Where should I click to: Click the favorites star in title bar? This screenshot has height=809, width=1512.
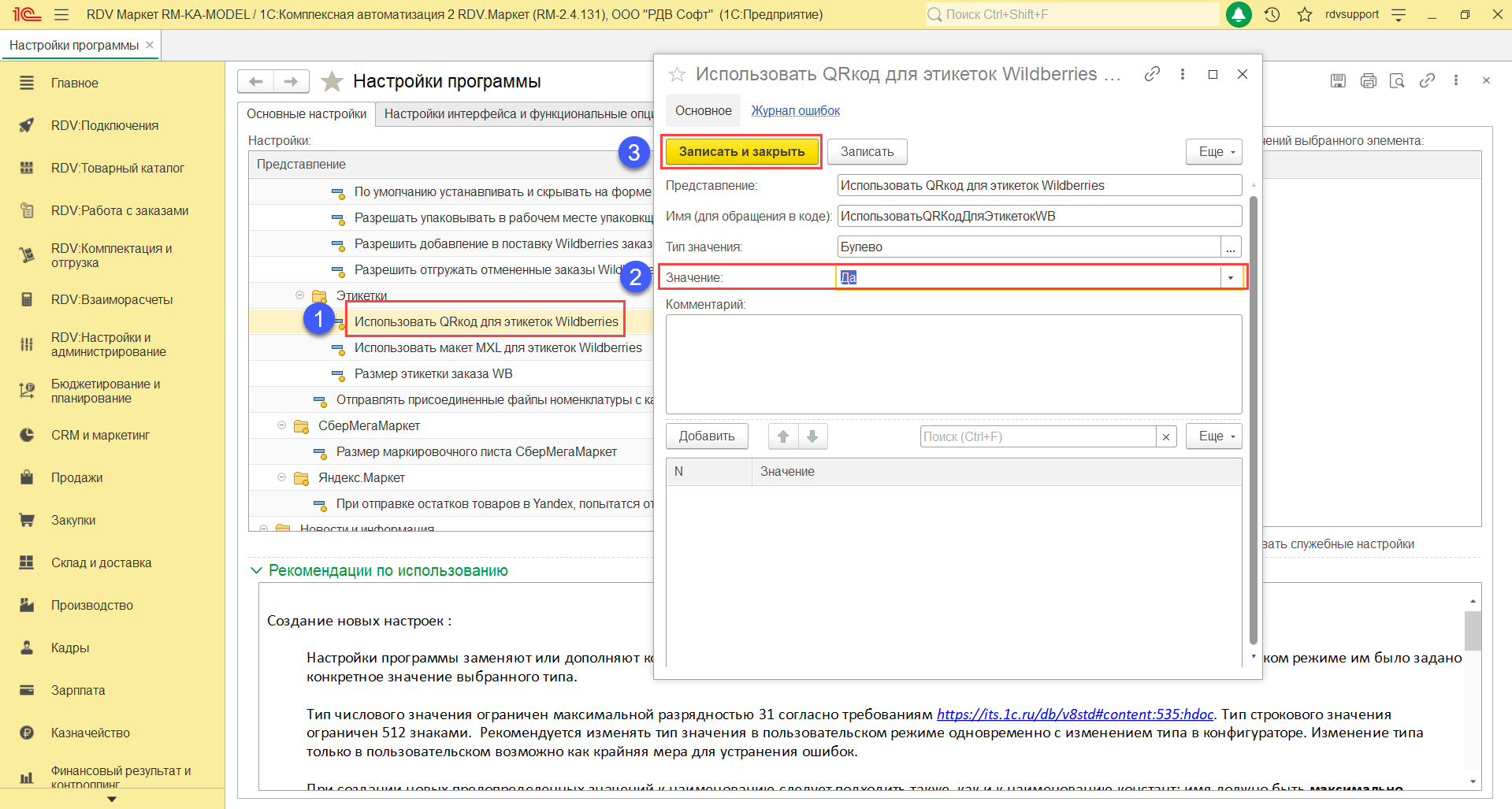click(x=1305, y=15)
